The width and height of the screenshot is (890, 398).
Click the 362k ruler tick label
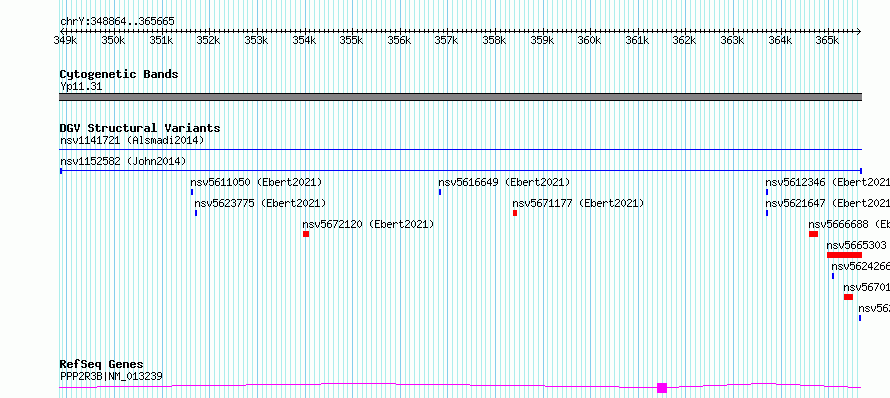tap(685, 40)
